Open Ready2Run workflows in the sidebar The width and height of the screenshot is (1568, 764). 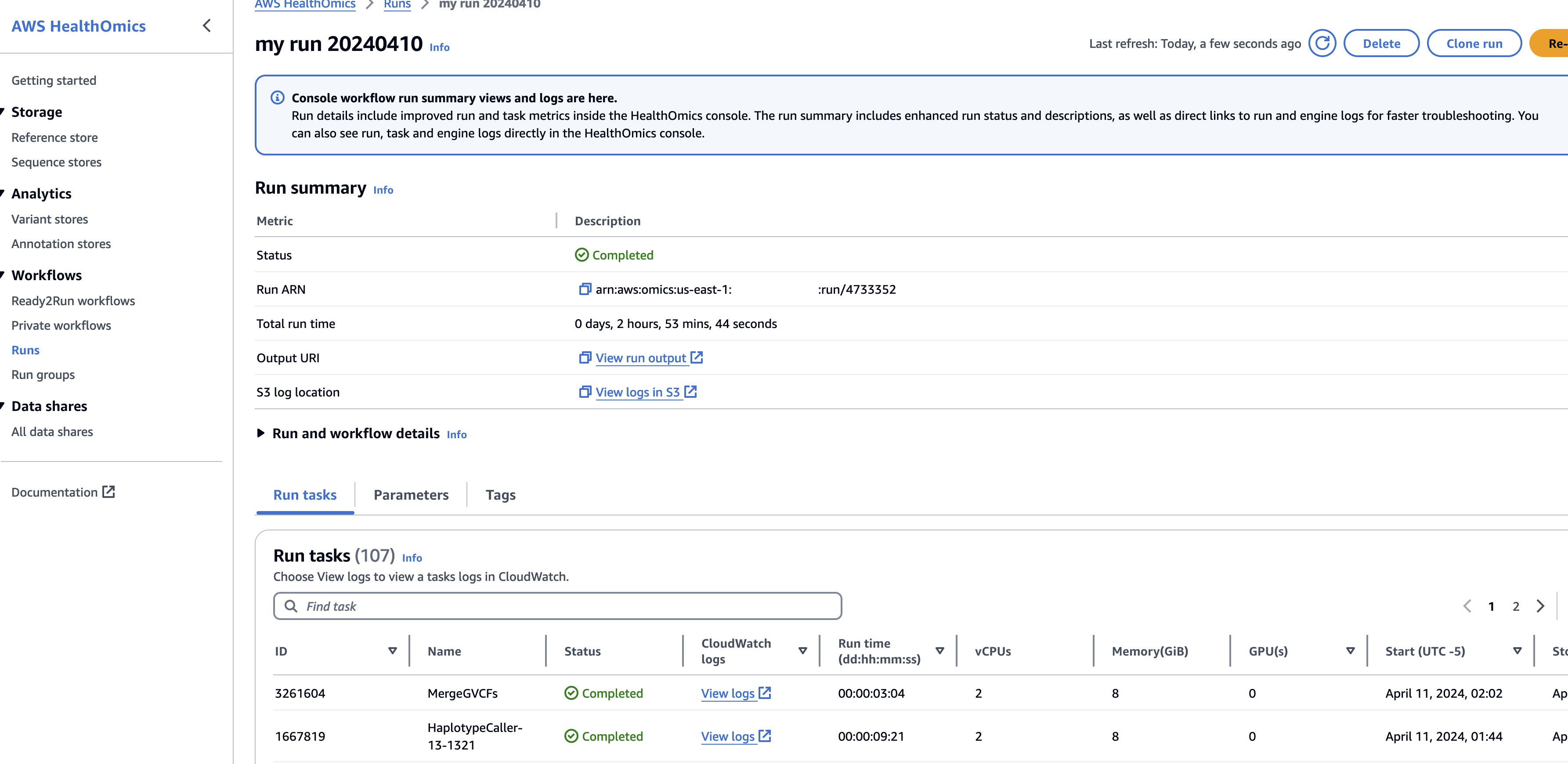[x=73, y=300]
